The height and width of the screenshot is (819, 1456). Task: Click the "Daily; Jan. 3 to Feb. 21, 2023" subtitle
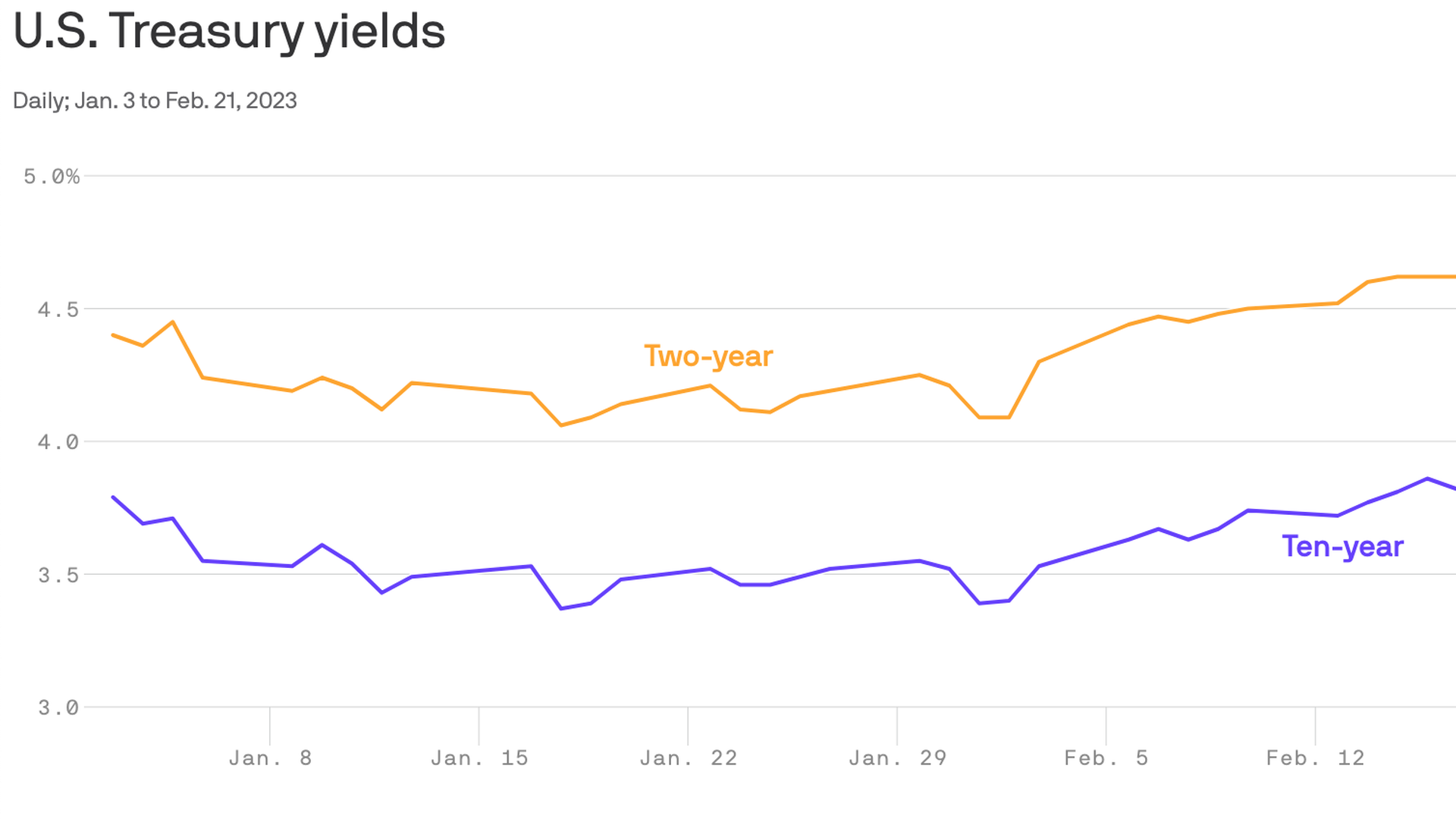coord(155,100)
